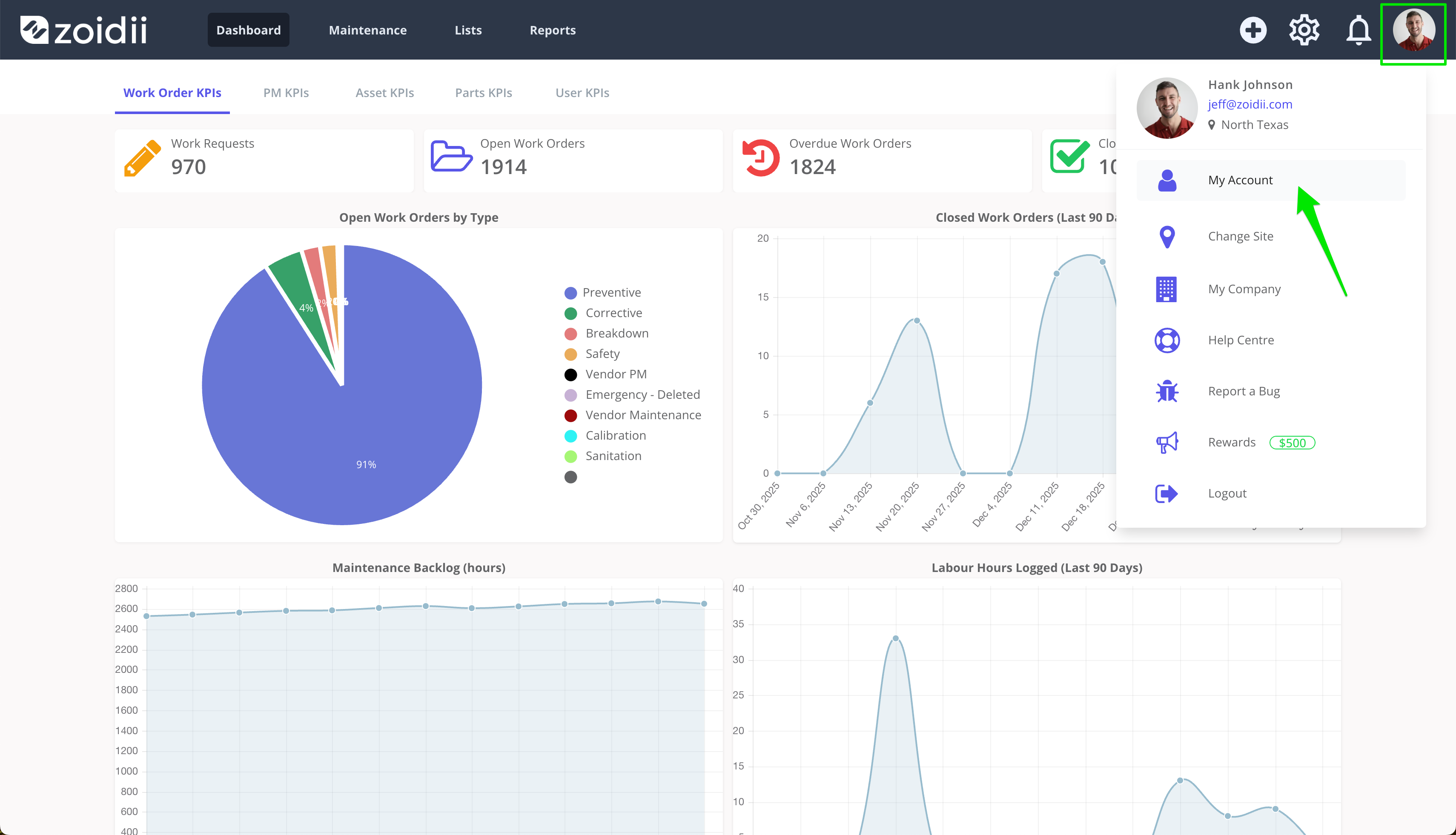Toggle the Breakdown legend series

point(606,333)
